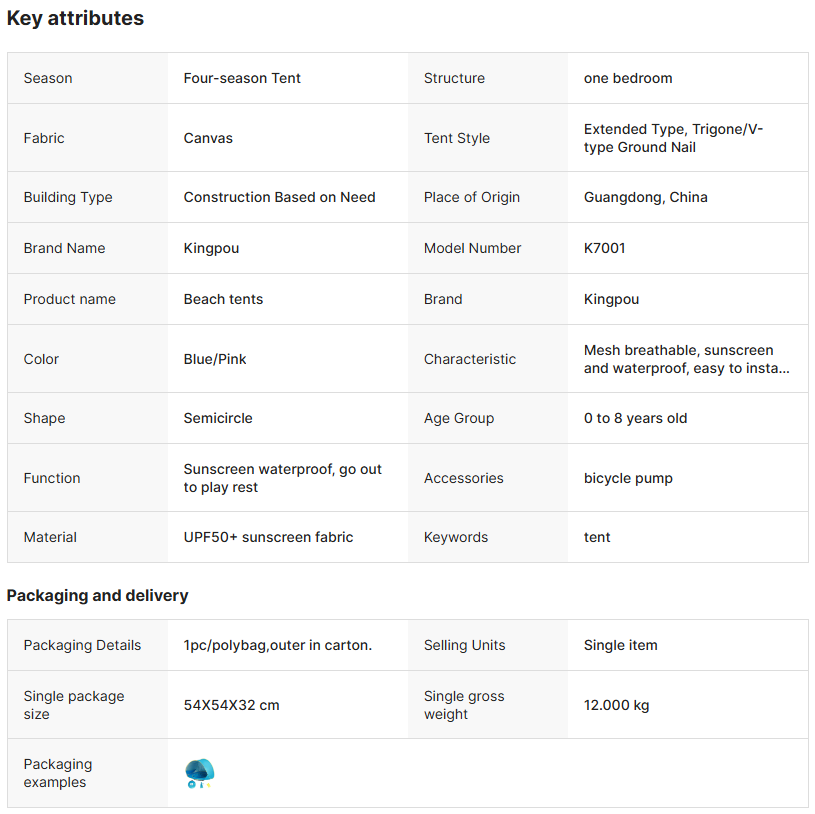The width and height of the screenshot is (815, 814).
Task: Click the Packaging and delivery heading
Action: (97, 595)
